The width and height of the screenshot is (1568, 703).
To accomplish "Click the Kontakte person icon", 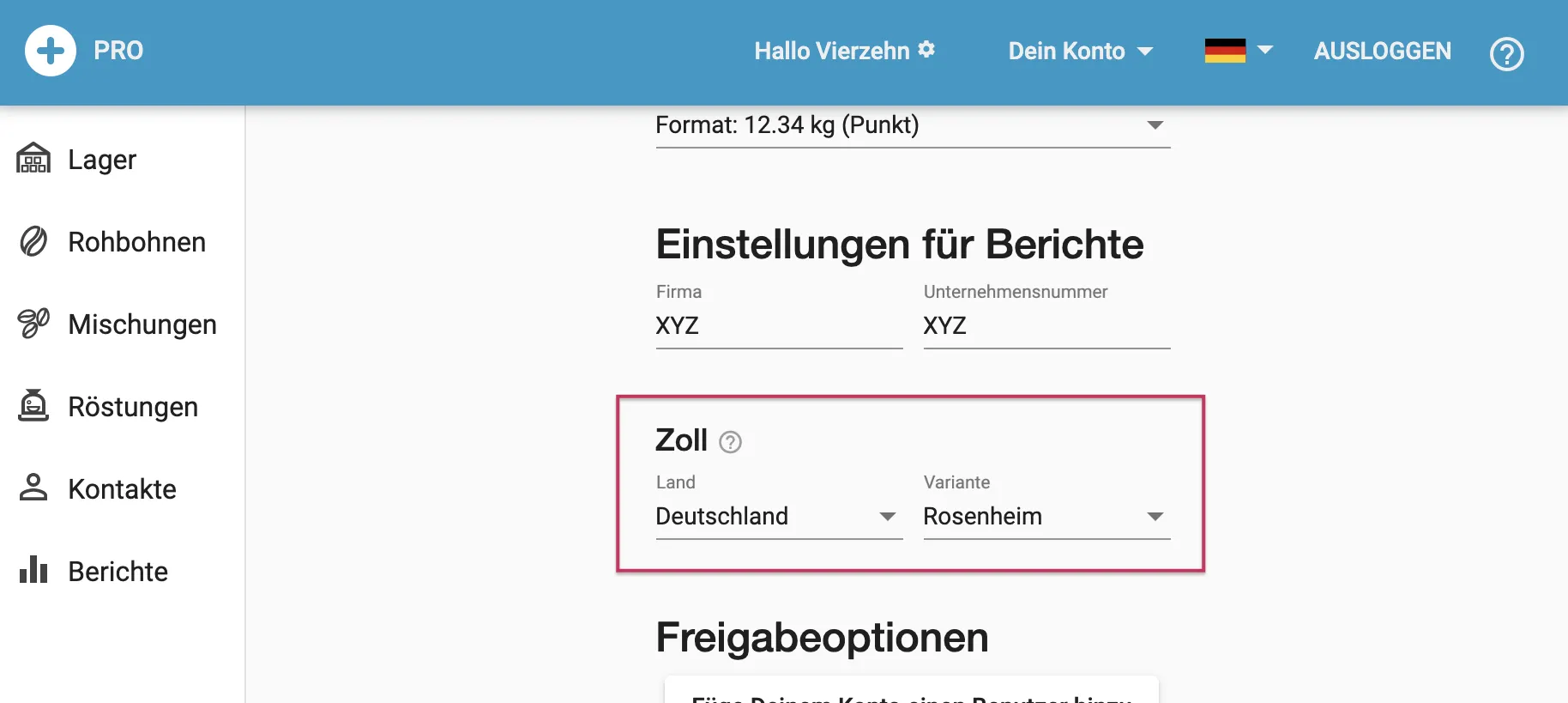I will pyautogui.click(x=33, y=488).
